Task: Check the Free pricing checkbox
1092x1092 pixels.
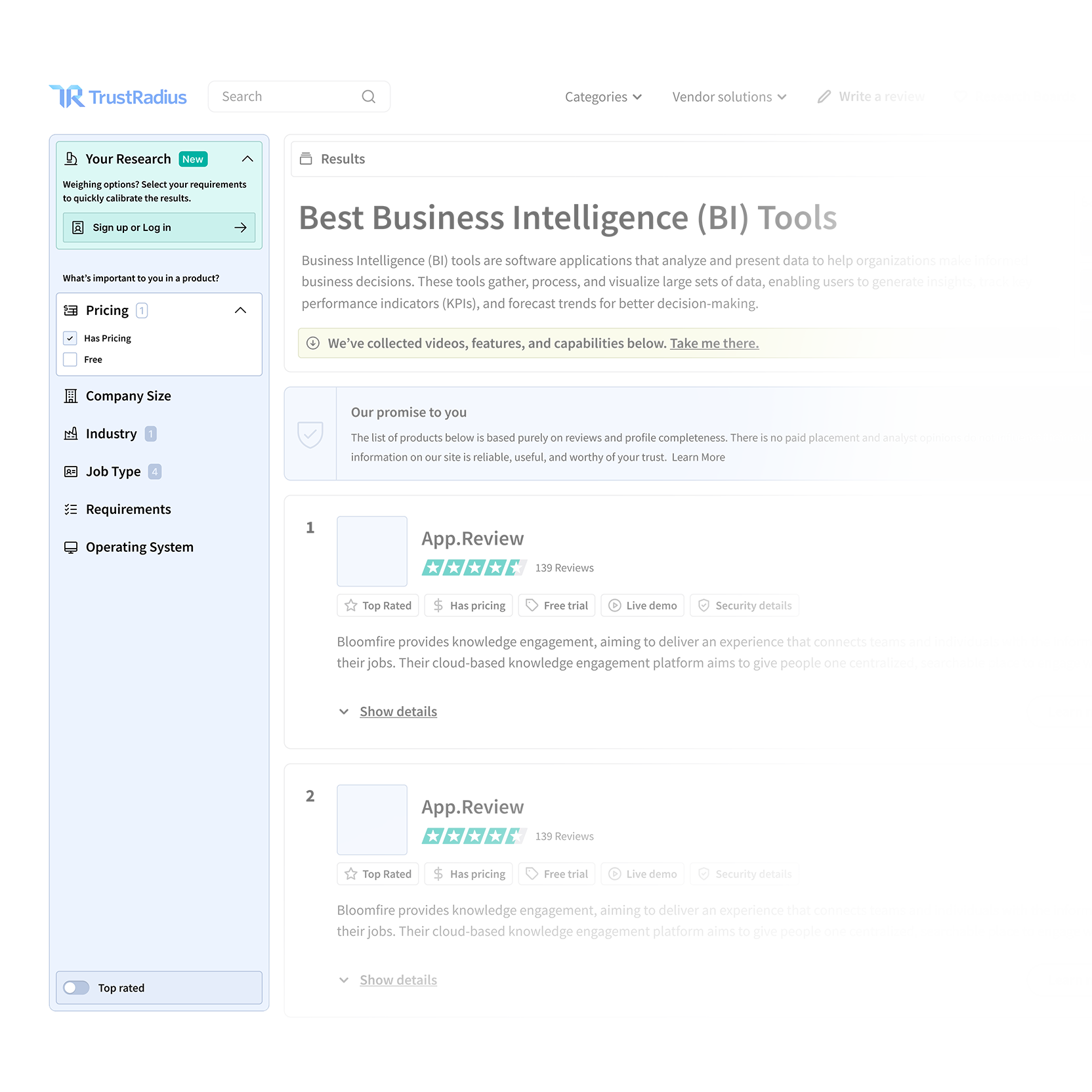Action: [70, 360]
